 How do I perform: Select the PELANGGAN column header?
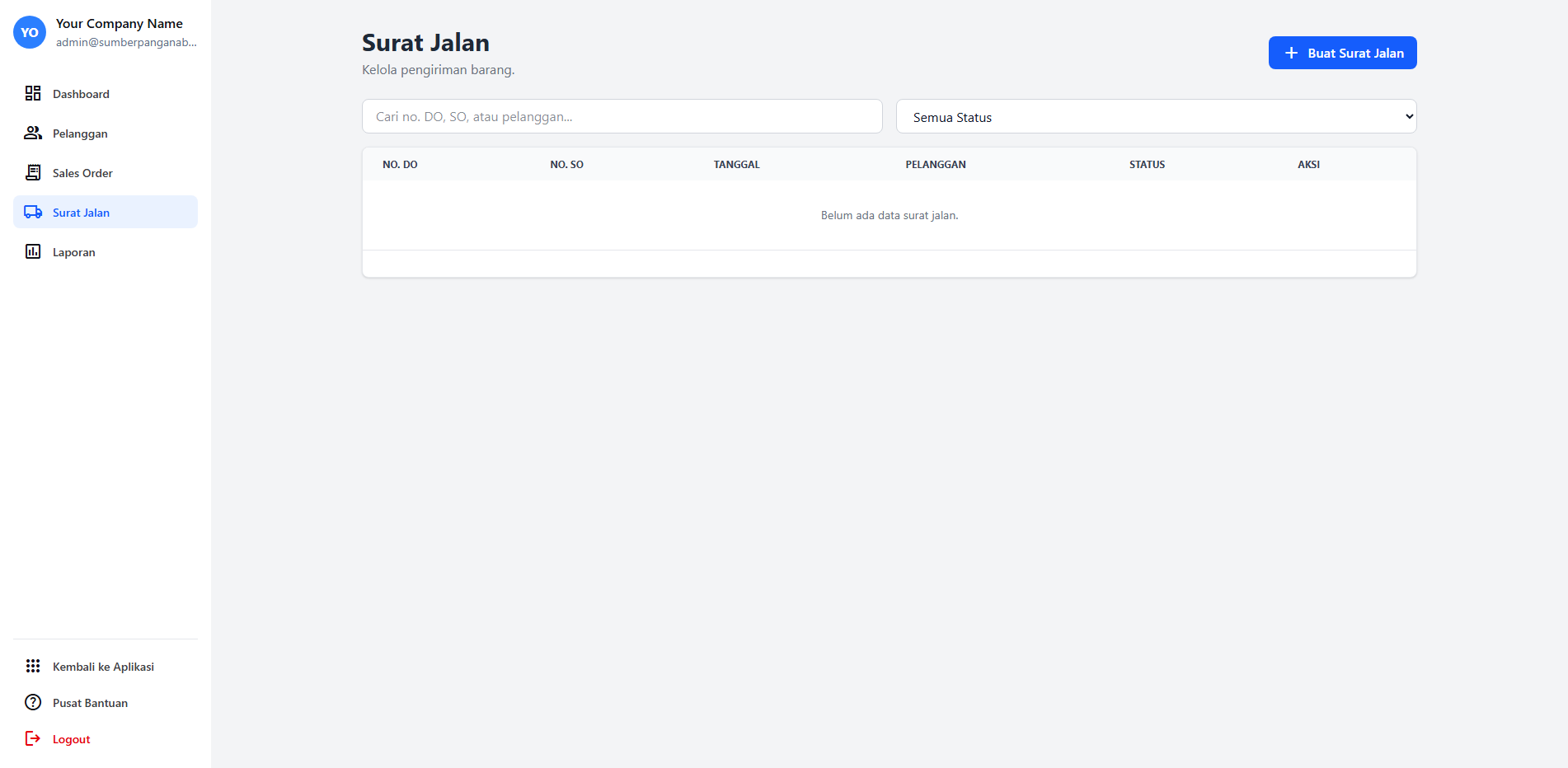tap(935, 165)
